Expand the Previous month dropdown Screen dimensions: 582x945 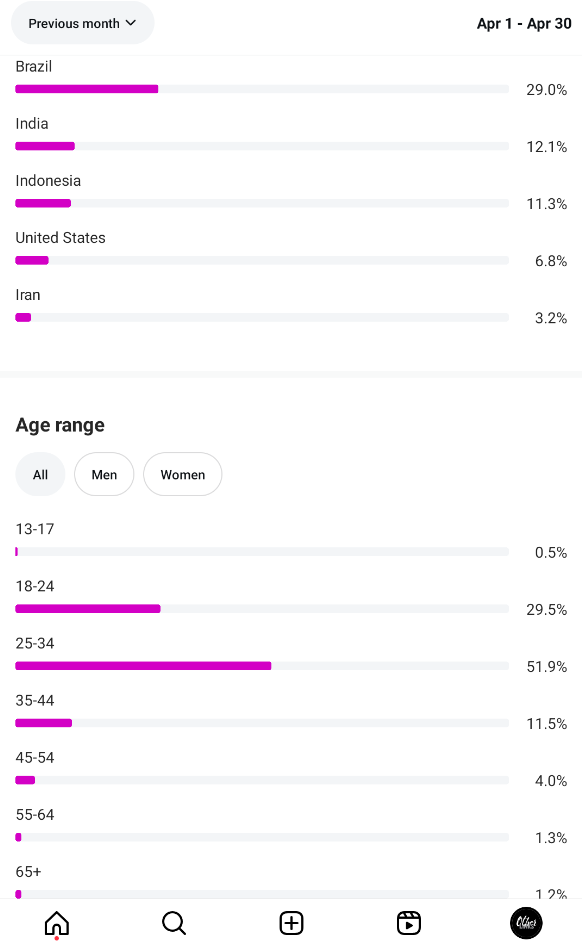click(x=83, y=23)
